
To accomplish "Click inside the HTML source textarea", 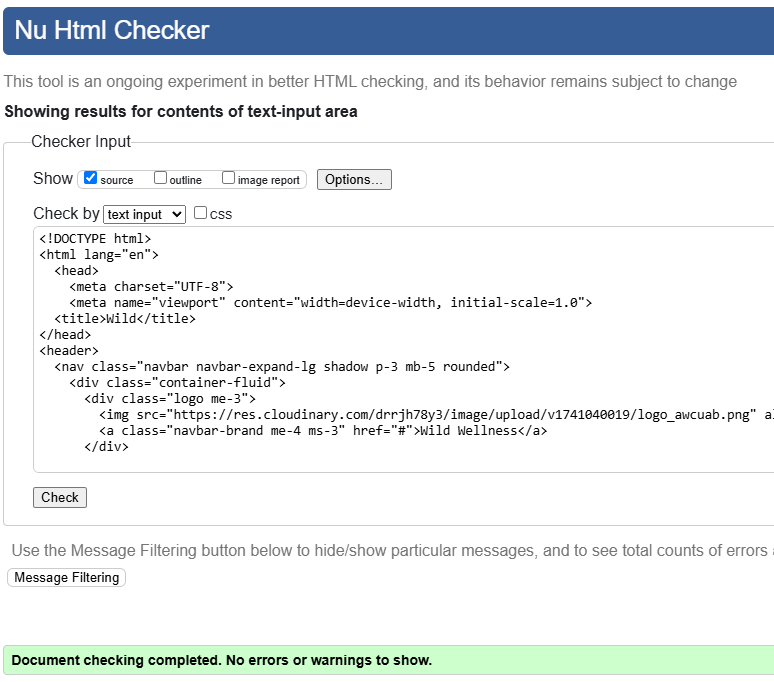I will (403, 349).
